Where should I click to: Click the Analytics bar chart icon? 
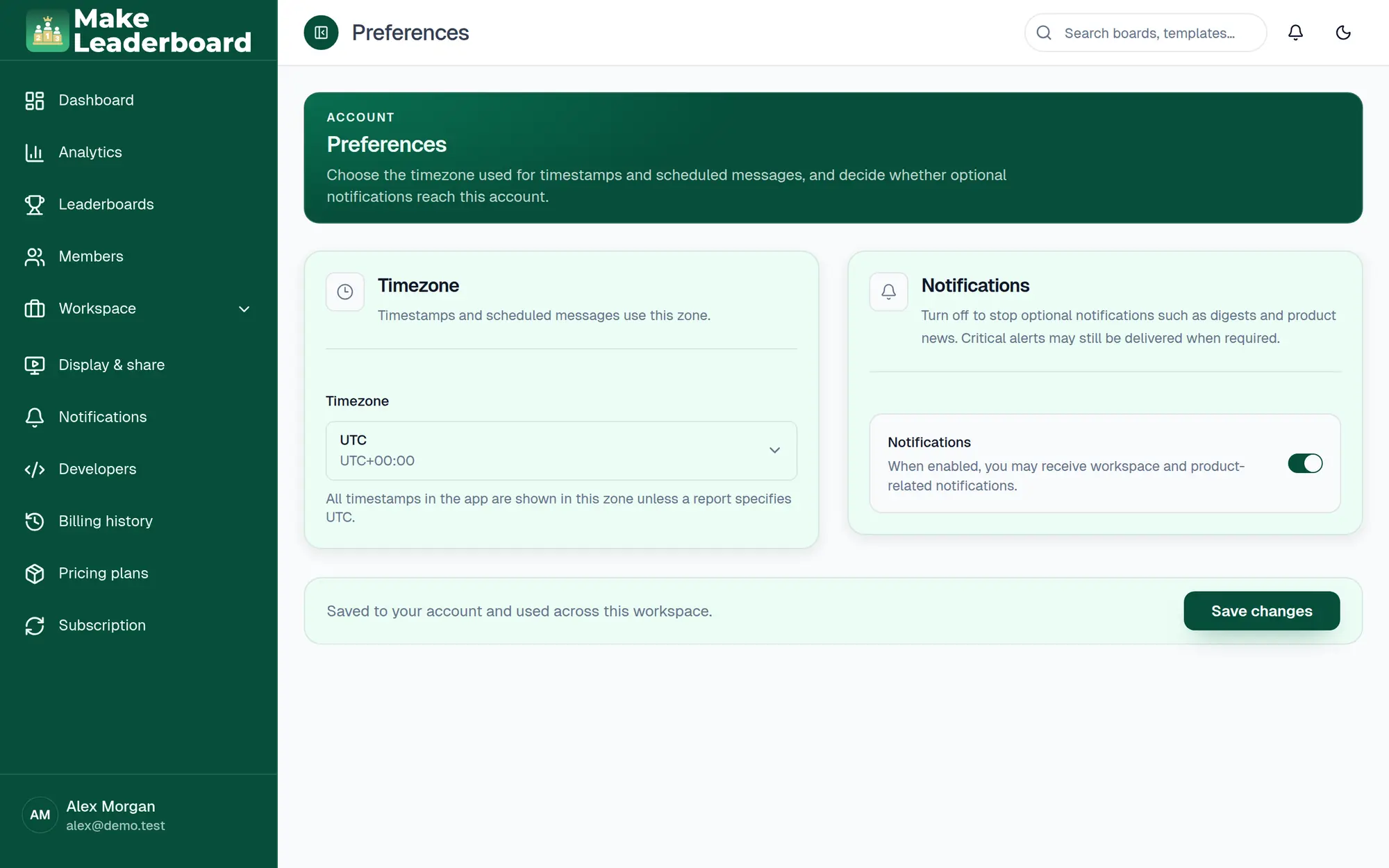(35, 153)
